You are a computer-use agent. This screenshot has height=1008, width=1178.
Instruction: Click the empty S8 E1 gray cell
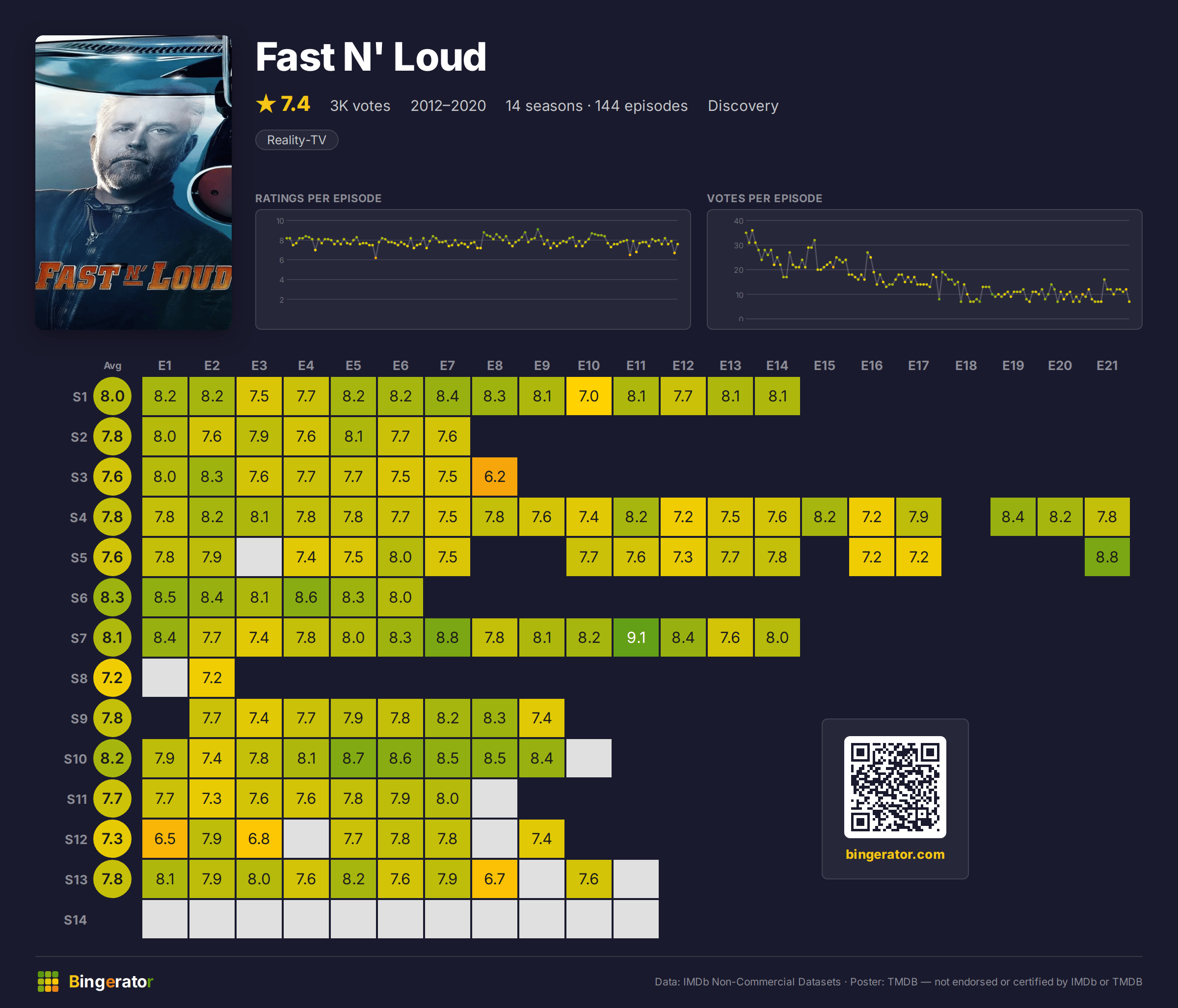[x=165, y=678]
